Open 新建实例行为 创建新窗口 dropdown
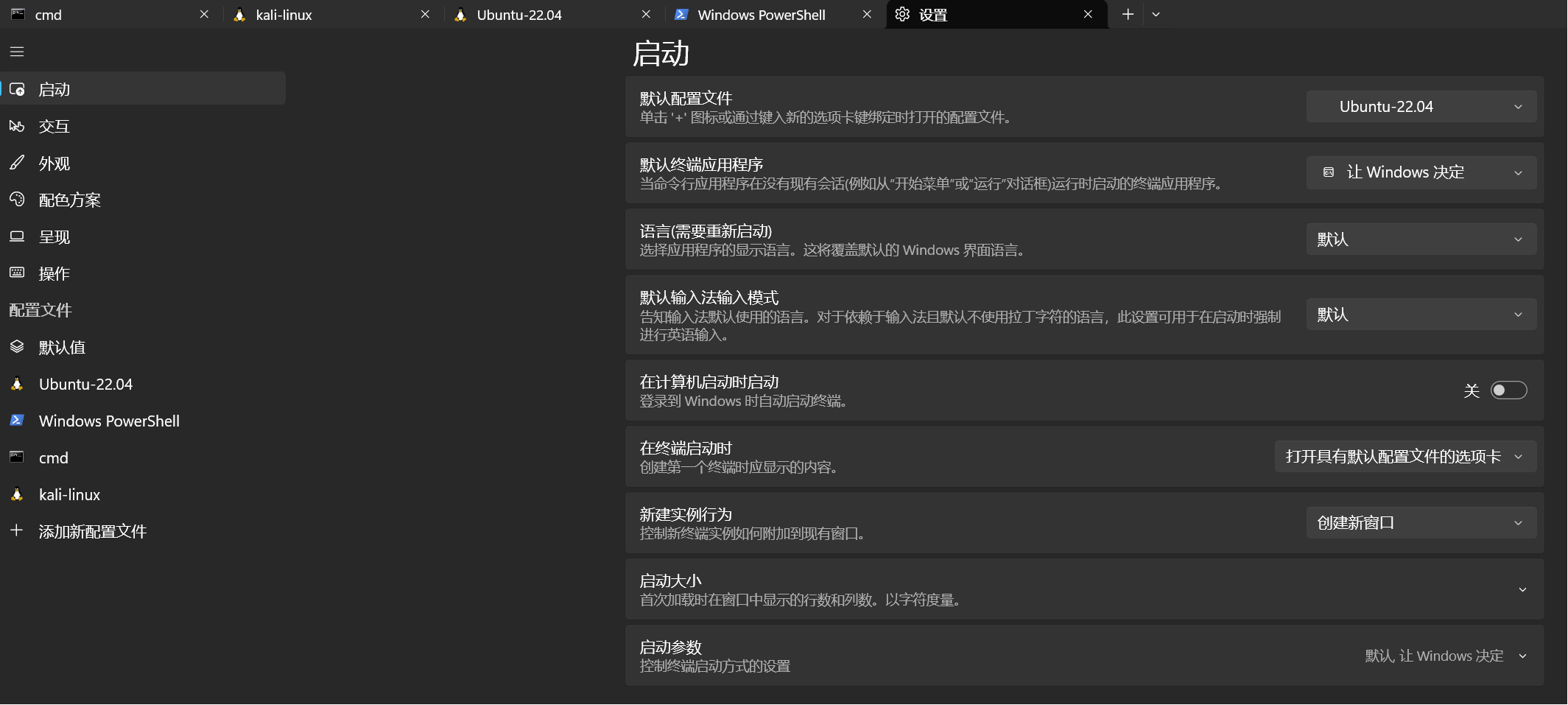 coord(1421,523)
